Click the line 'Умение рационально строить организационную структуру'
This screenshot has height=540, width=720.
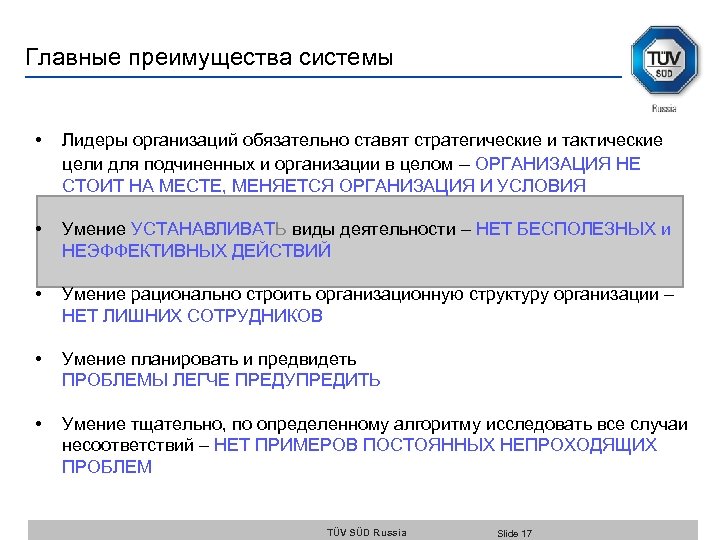305,294
